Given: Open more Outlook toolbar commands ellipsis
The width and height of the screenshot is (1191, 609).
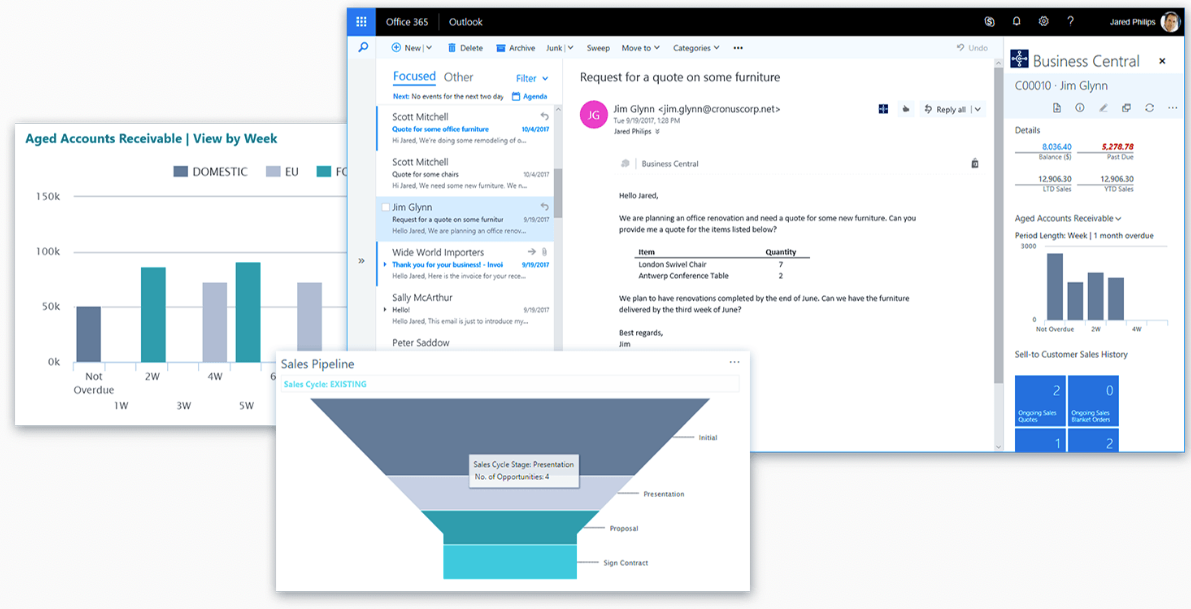Looking at the screenshot, I should pyautogui.click(x=738, y=48).
